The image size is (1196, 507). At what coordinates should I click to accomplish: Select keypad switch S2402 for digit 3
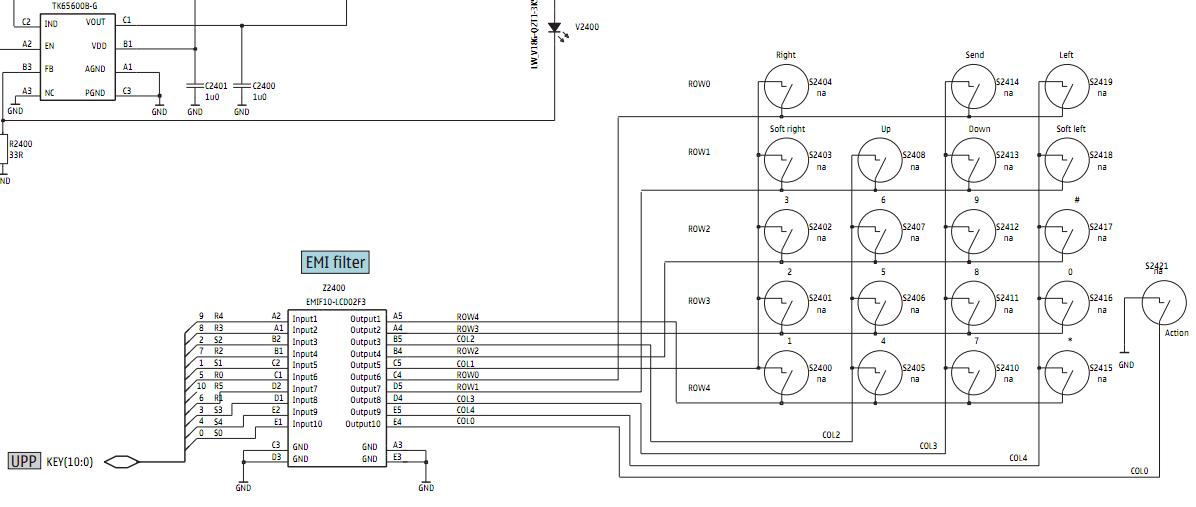[x=785, y=232]
